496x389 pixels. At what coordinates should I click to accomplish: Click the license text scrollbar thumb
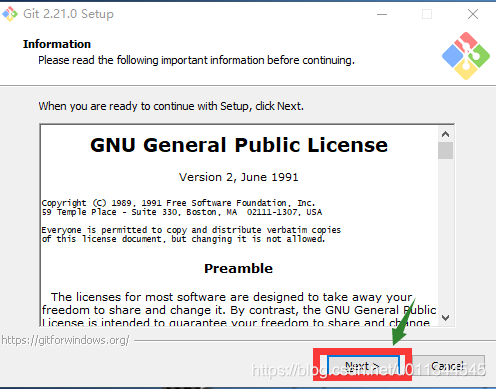pos(445,150)
